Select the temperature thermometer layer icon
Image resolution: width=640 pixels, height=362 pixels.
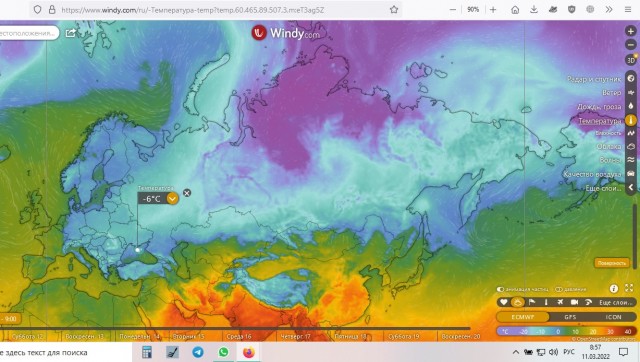631,120
